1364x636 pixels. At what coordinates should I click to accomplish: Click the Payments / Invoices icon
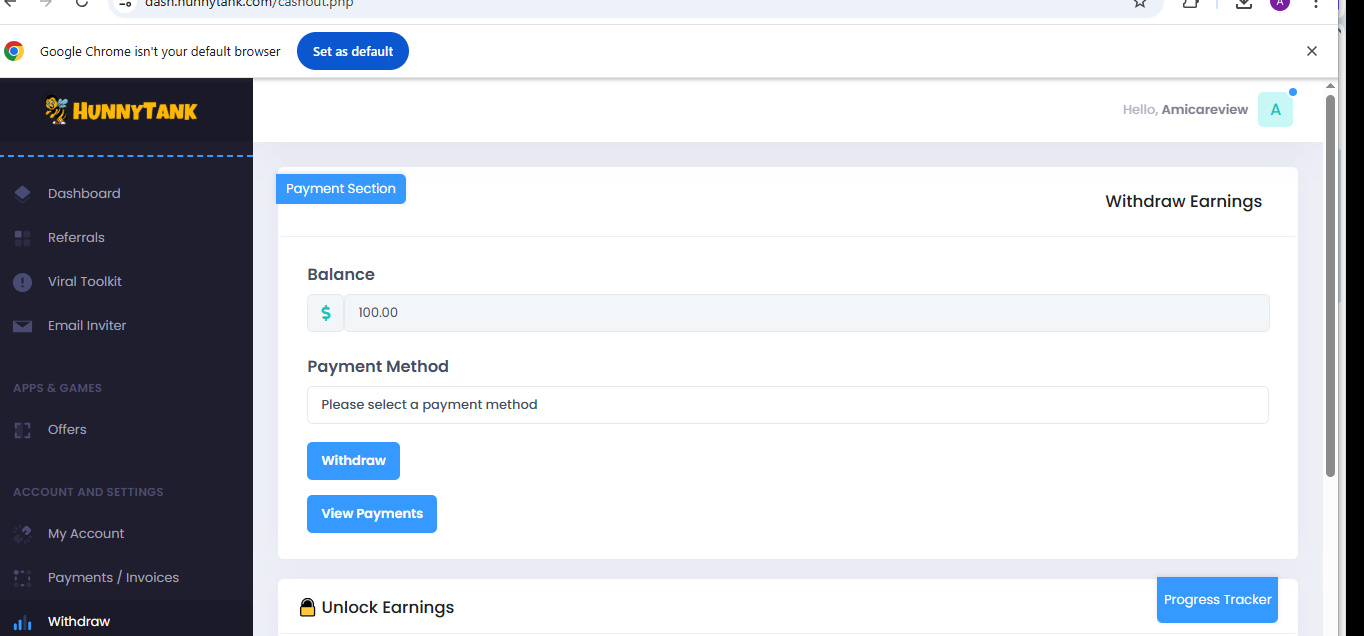click(x=22, y=578)
